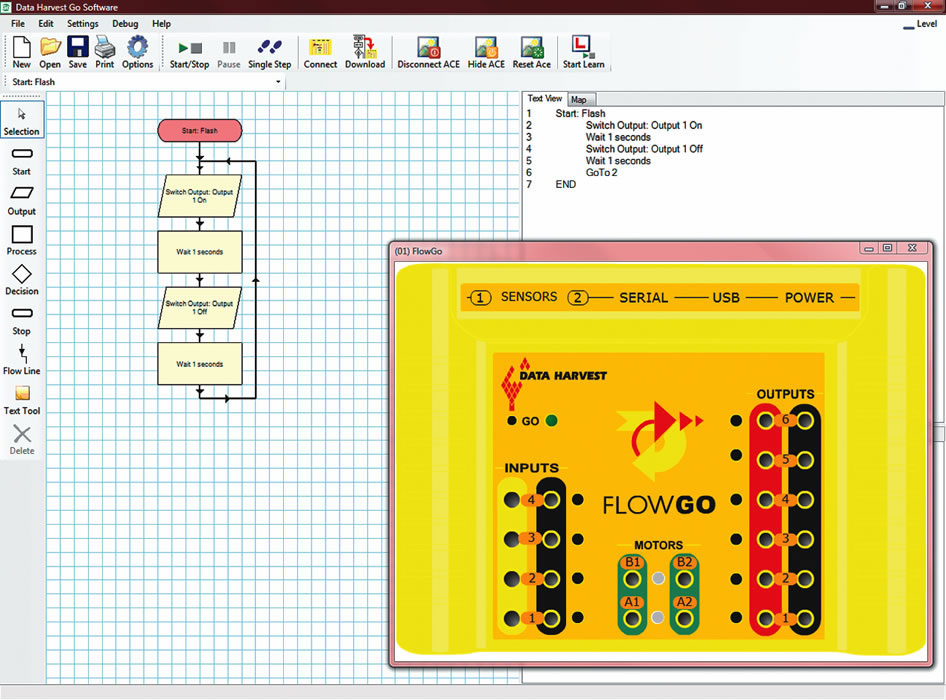Activate the Delete tool

pos(21,437)
